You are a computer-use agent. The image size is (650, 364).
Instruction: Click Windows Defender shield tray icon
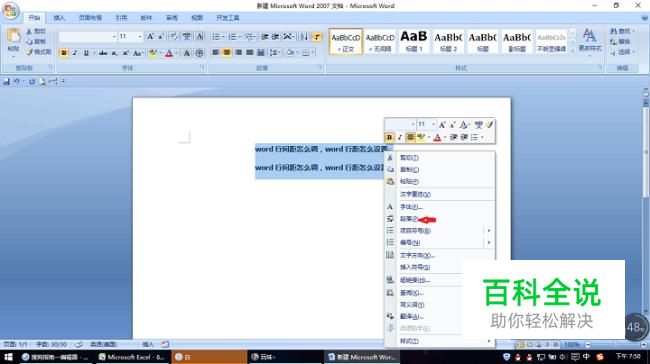pyautogui.click(x=506, y=357)
